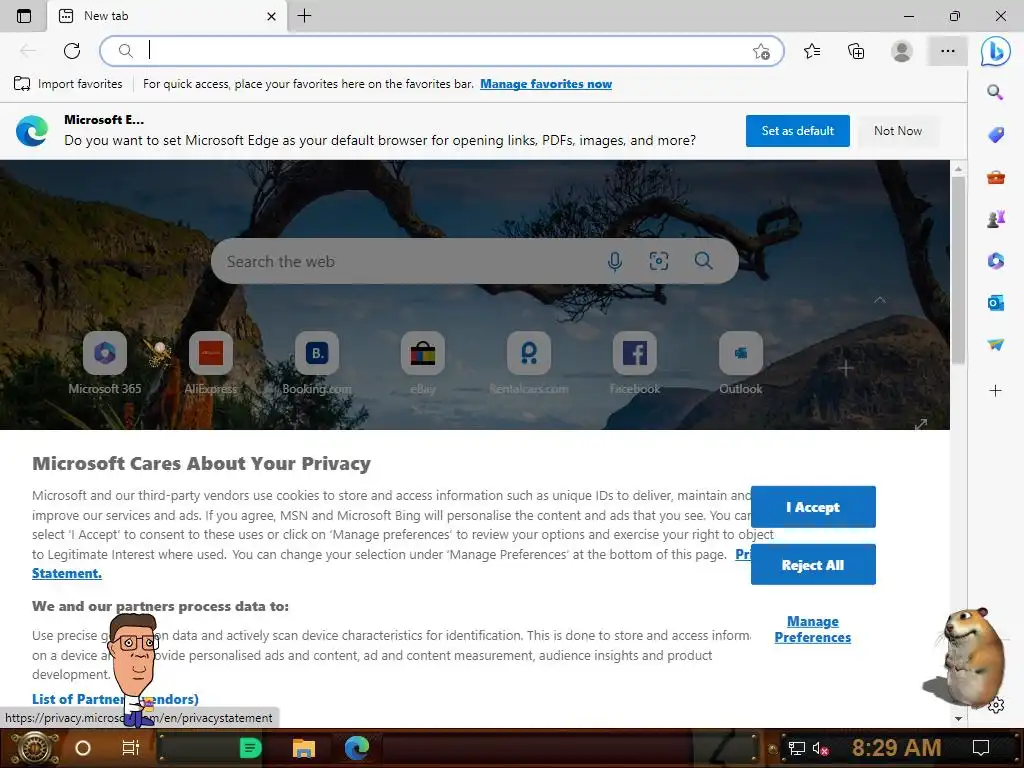Open sidebar Shopping tag icon
Image resolution: width=1024 pixels, height=768 pixels.
tap(995, 135)
